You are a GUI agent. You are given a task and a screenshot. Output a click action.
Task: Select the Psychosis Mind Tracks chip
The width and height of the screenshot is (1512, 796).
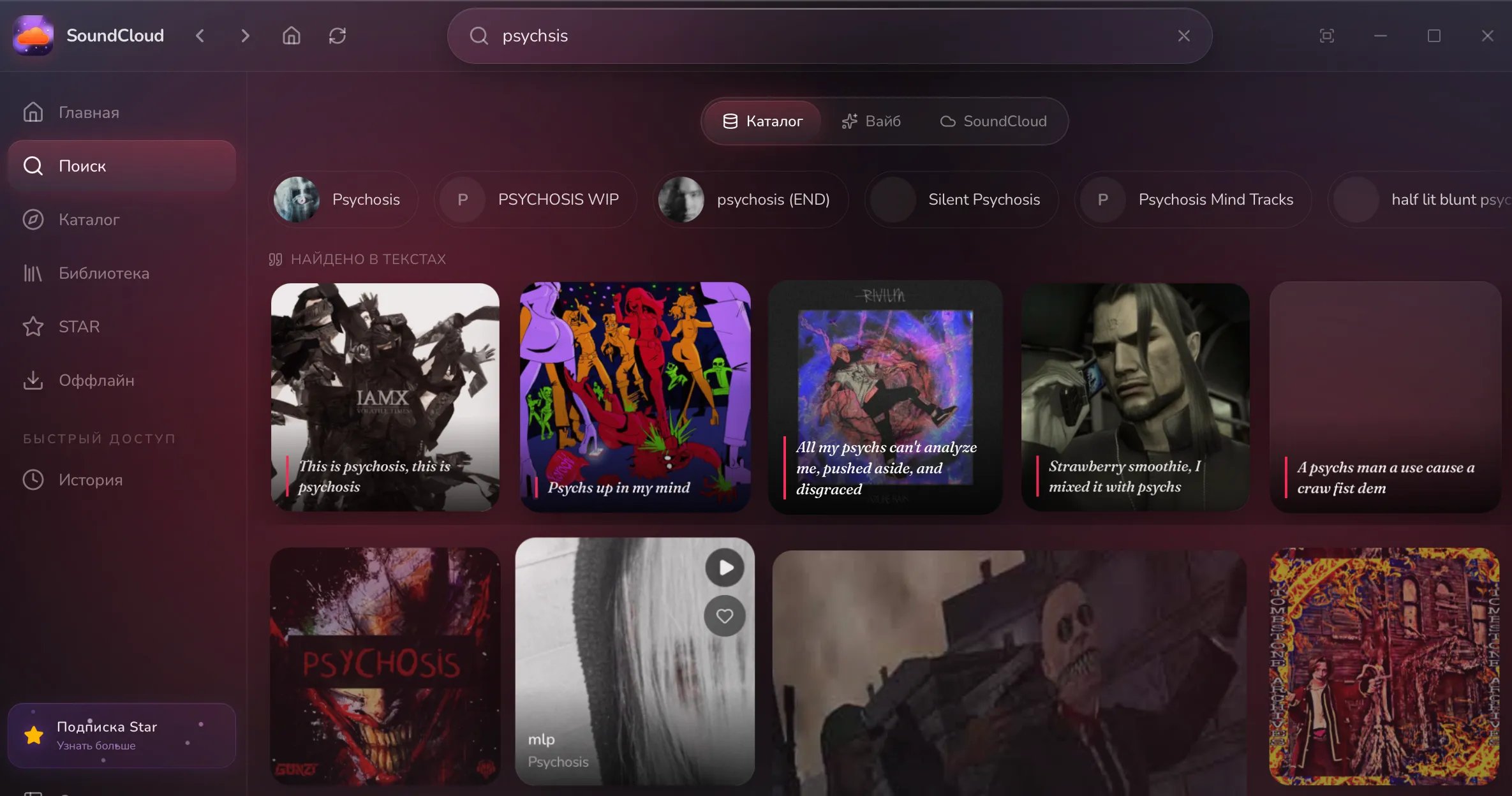(x=1193, y=200)
